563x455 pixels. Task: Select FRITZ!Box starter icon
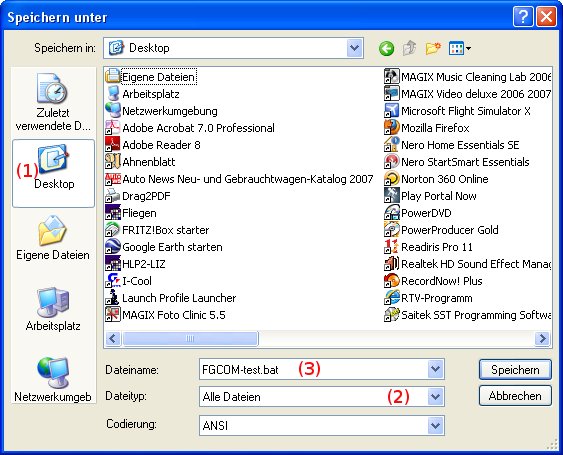click(112, 229)
